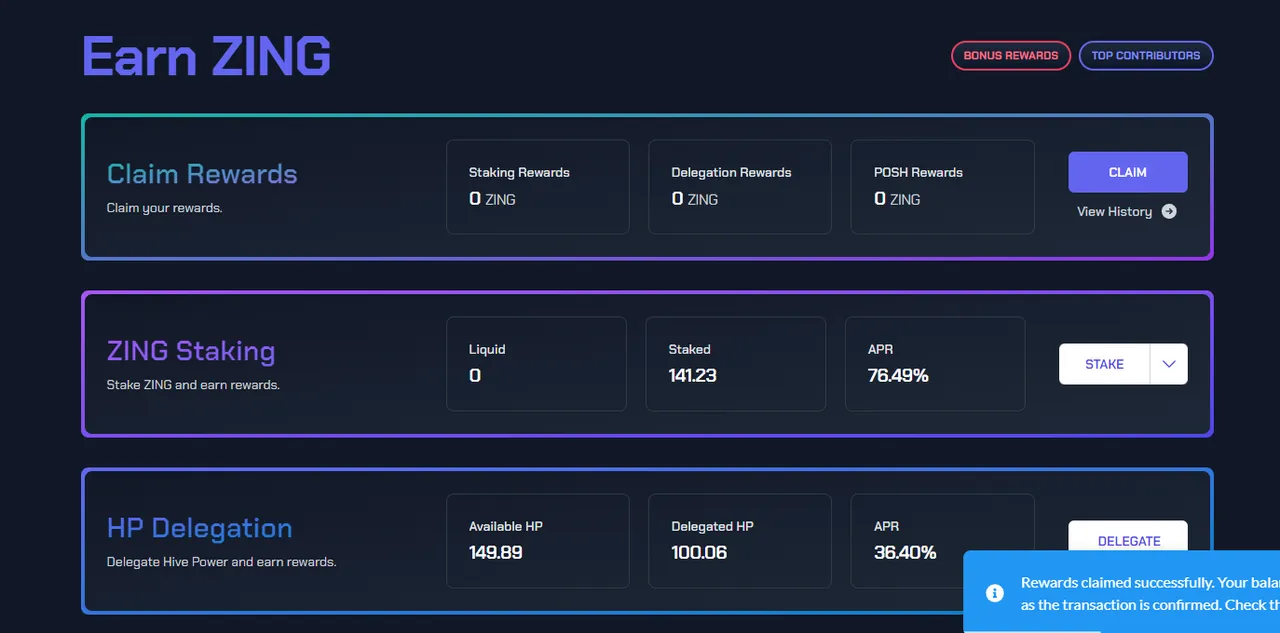Open the TOP CONTRIBUTORS page
The image size is (1280, 633).
[x=1146, y=56]
